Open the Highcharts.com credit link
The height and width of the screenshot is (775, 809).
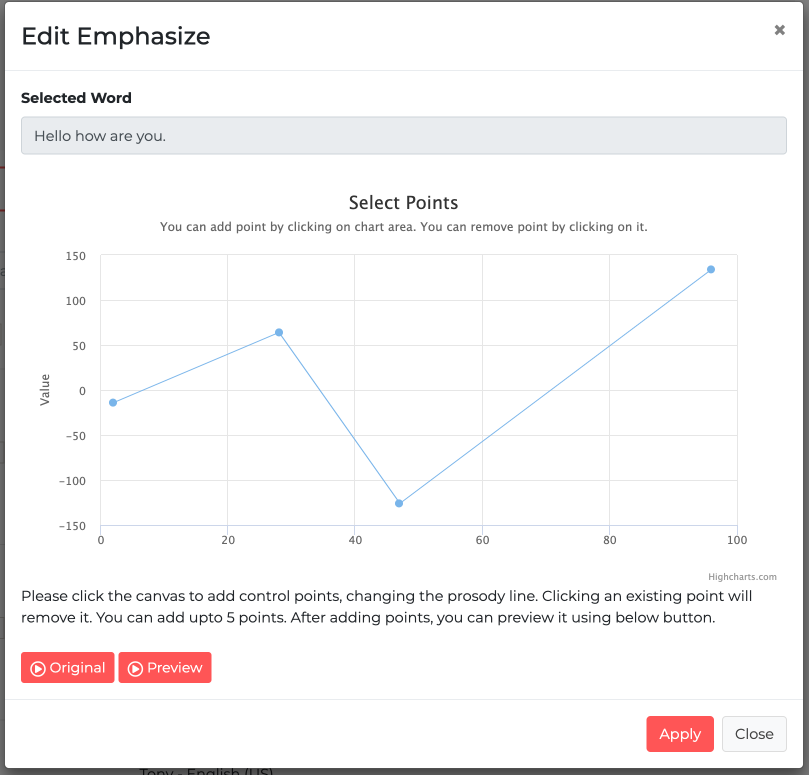click(x=741, y=577)
